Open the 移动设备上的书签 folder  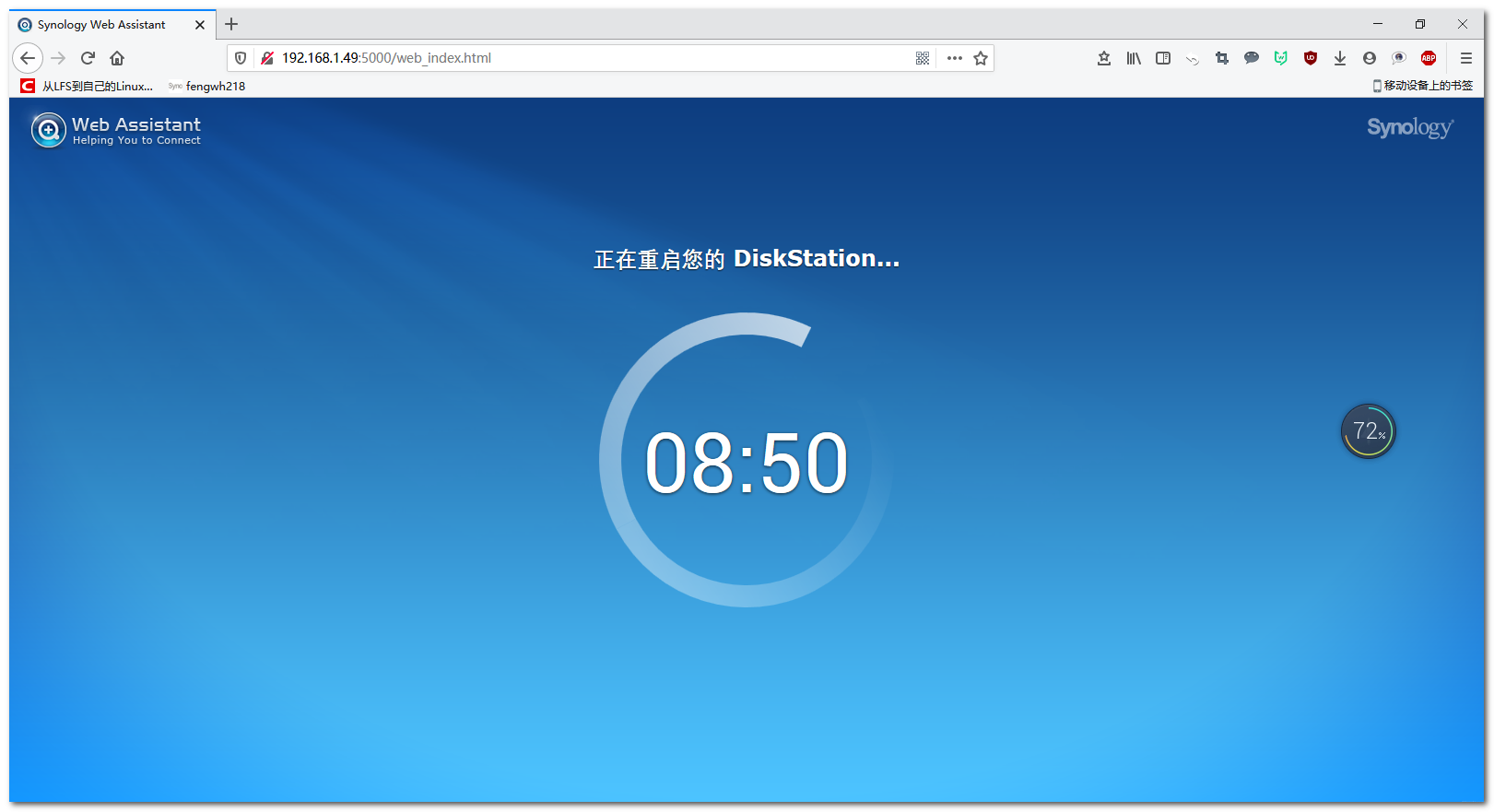click(x=1422, y=86)
